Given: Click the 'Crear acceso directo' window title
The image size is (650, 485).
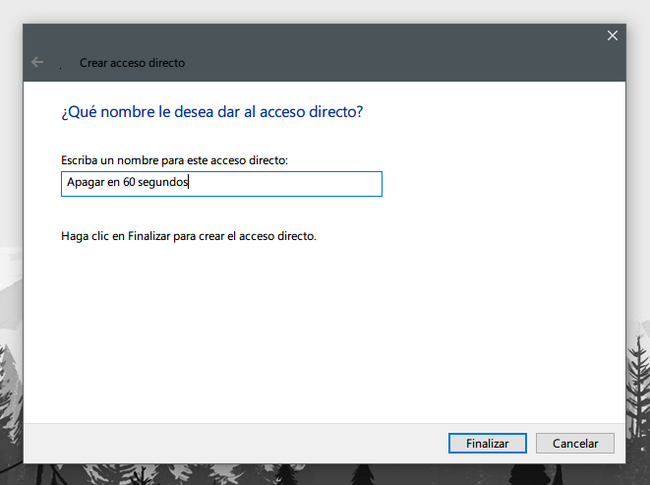Looking at the screenshot, I should [x=132, y=63].
